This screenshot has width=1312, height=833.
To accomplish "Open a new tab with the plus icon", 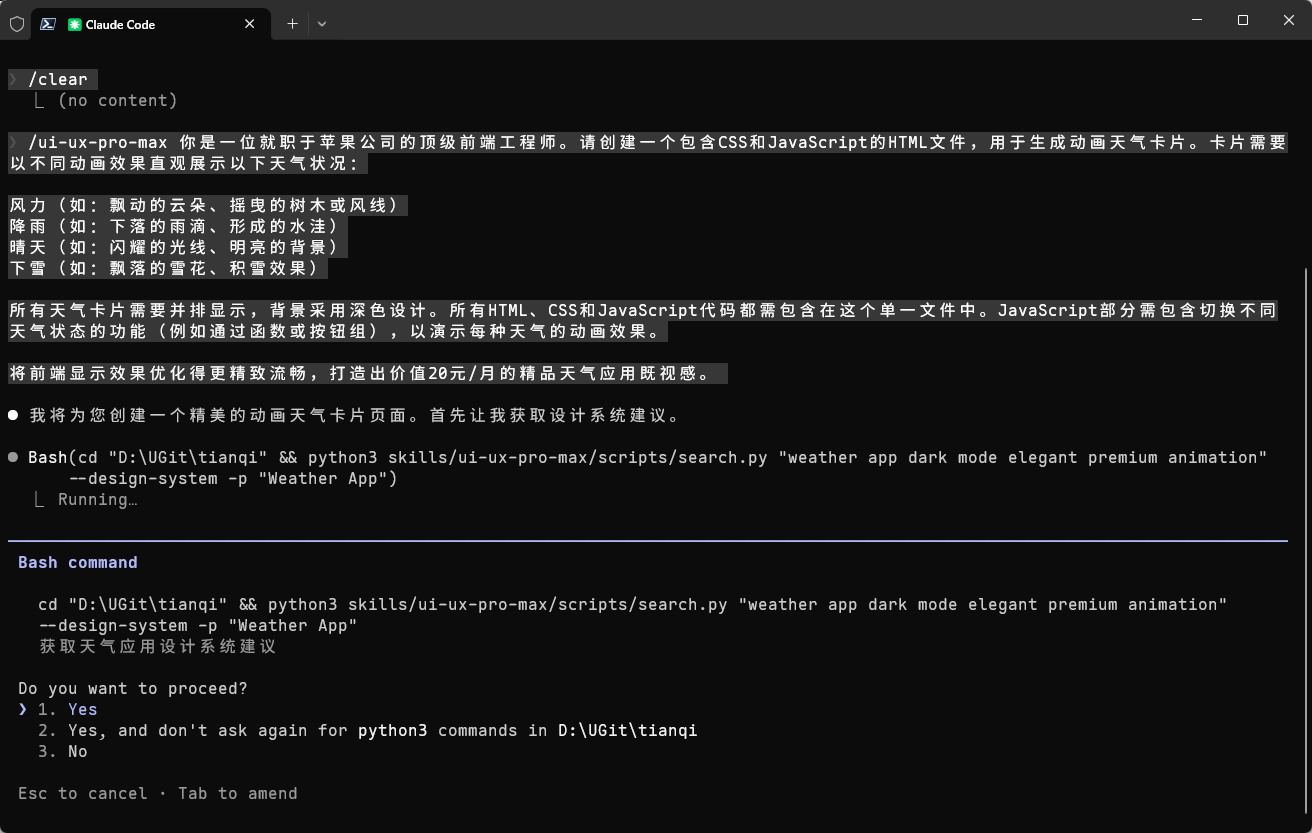I will [291, 24].
